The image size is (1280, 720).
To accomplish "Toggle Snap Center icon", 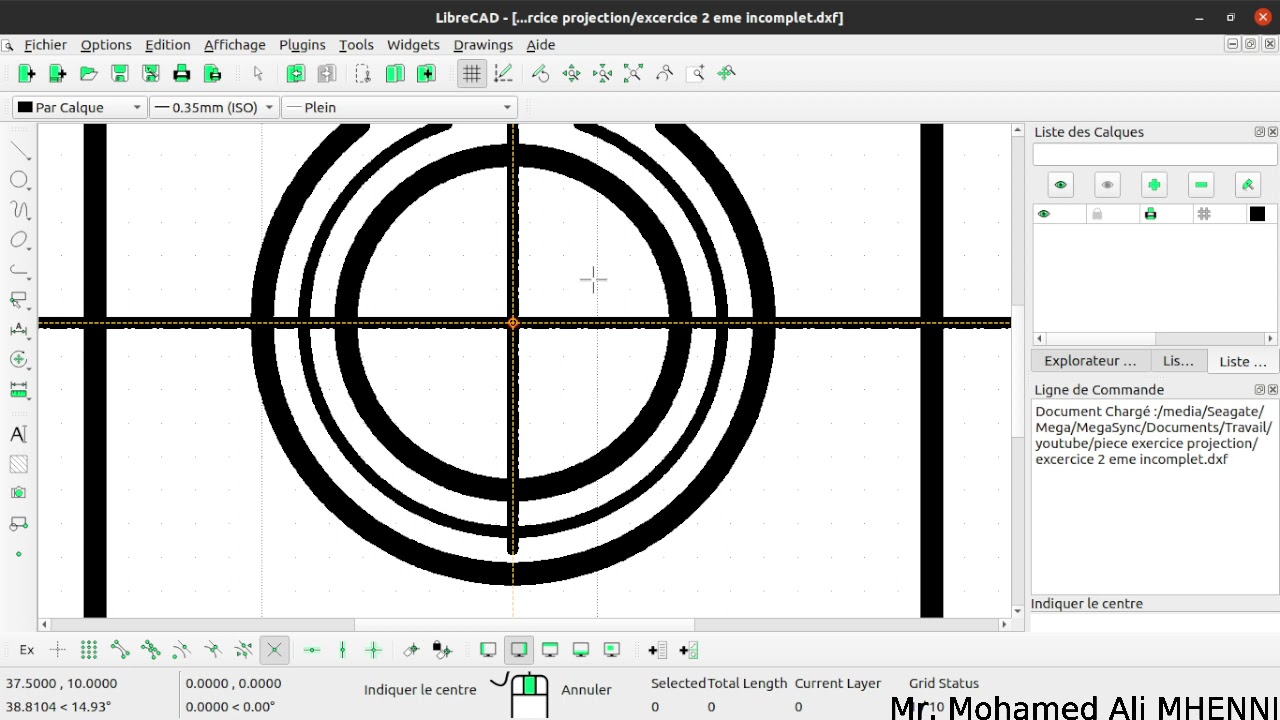I will [x=182, y=650].
